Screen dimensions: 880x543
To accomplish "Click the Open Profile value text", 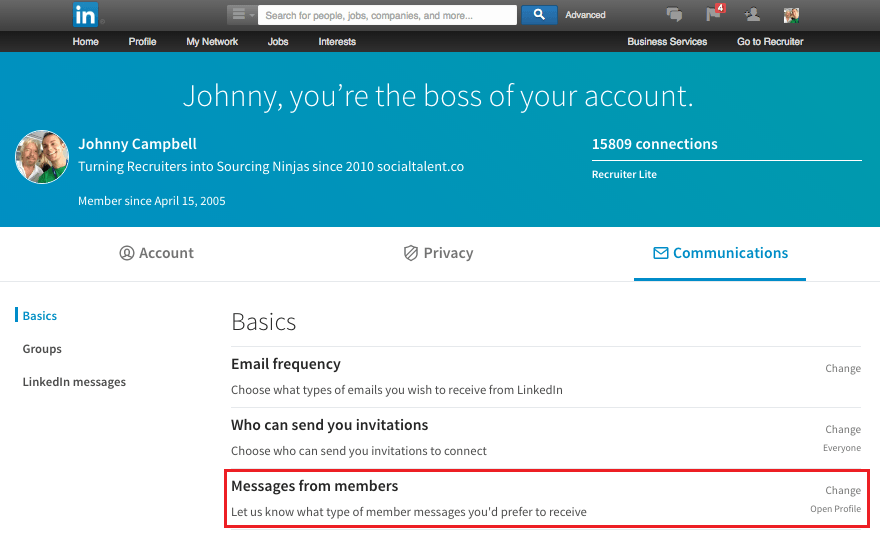I will point(835,509).
